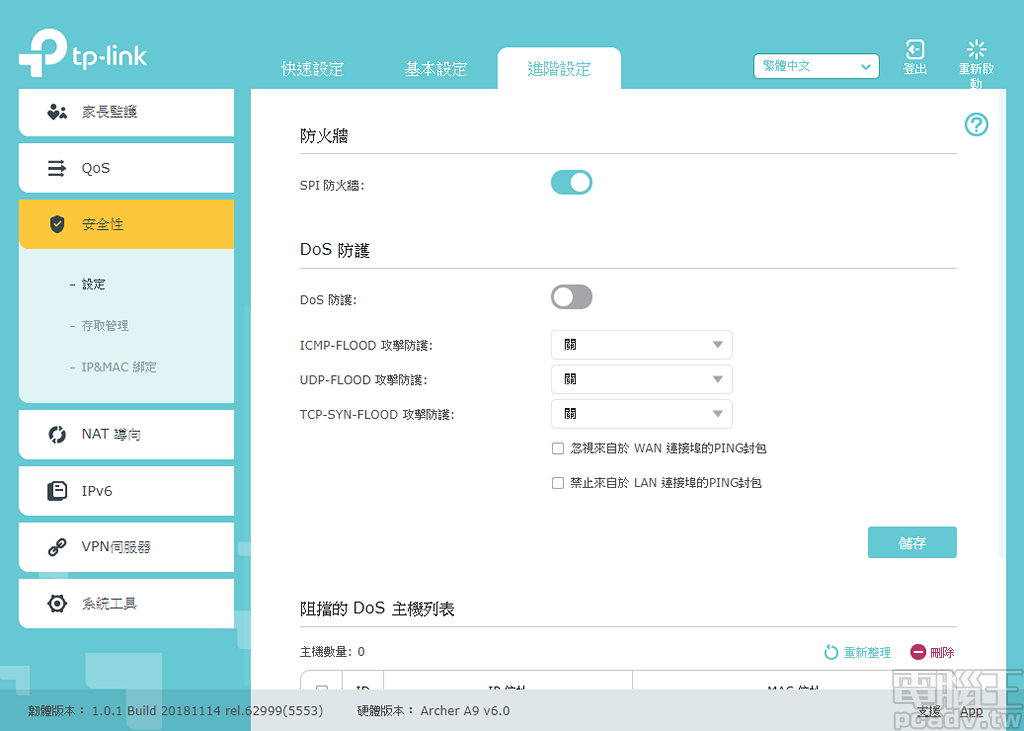Open the 繁體中文 language dropdown
Image resolution: width=1024 pixels, height=731 pixels.
[x=816, y=65]
